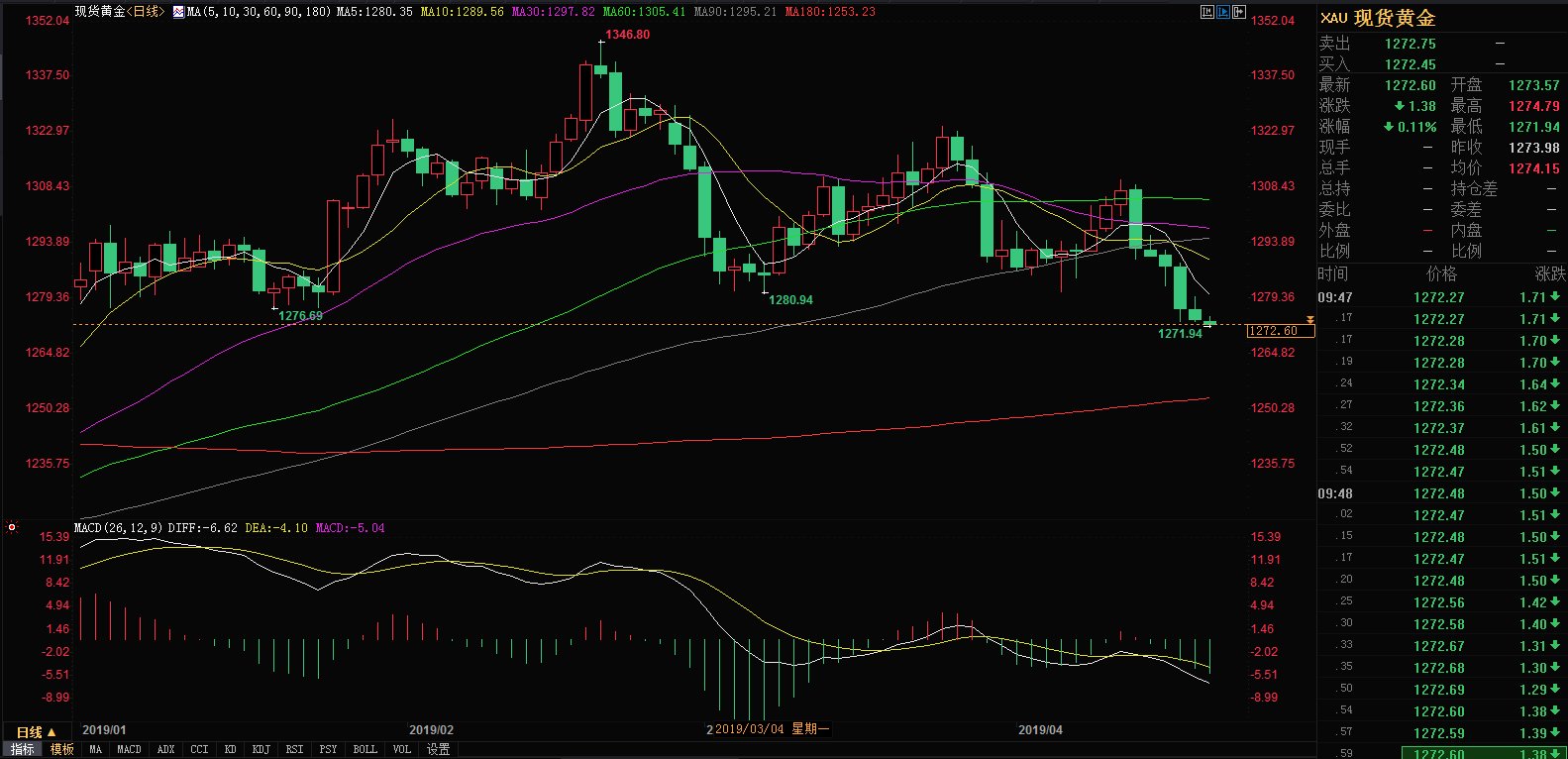This screenshot has width=1568, height=759.
Task: Choose the BOLL indicator
Action: coord(365,749)
